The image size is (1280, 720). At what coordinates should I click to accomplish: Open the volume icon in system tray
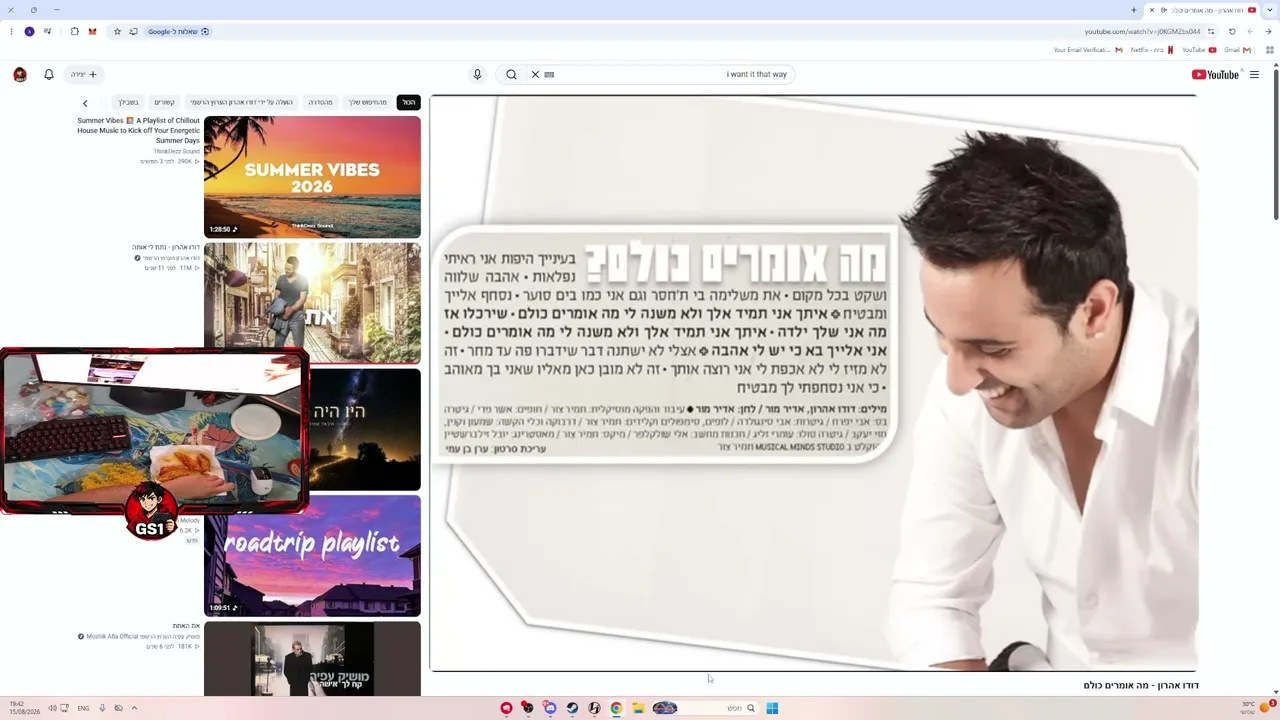[52, 708]
